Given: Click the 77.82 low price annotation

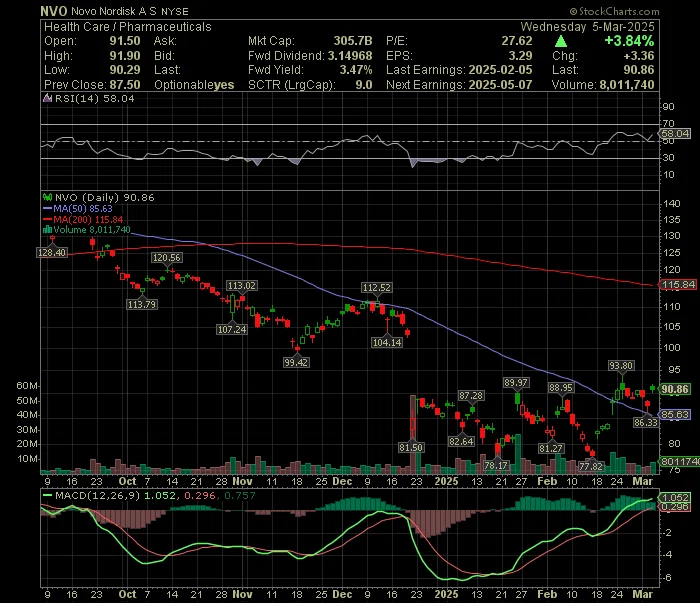Looking at the screenshot, I should pos(591,467).
